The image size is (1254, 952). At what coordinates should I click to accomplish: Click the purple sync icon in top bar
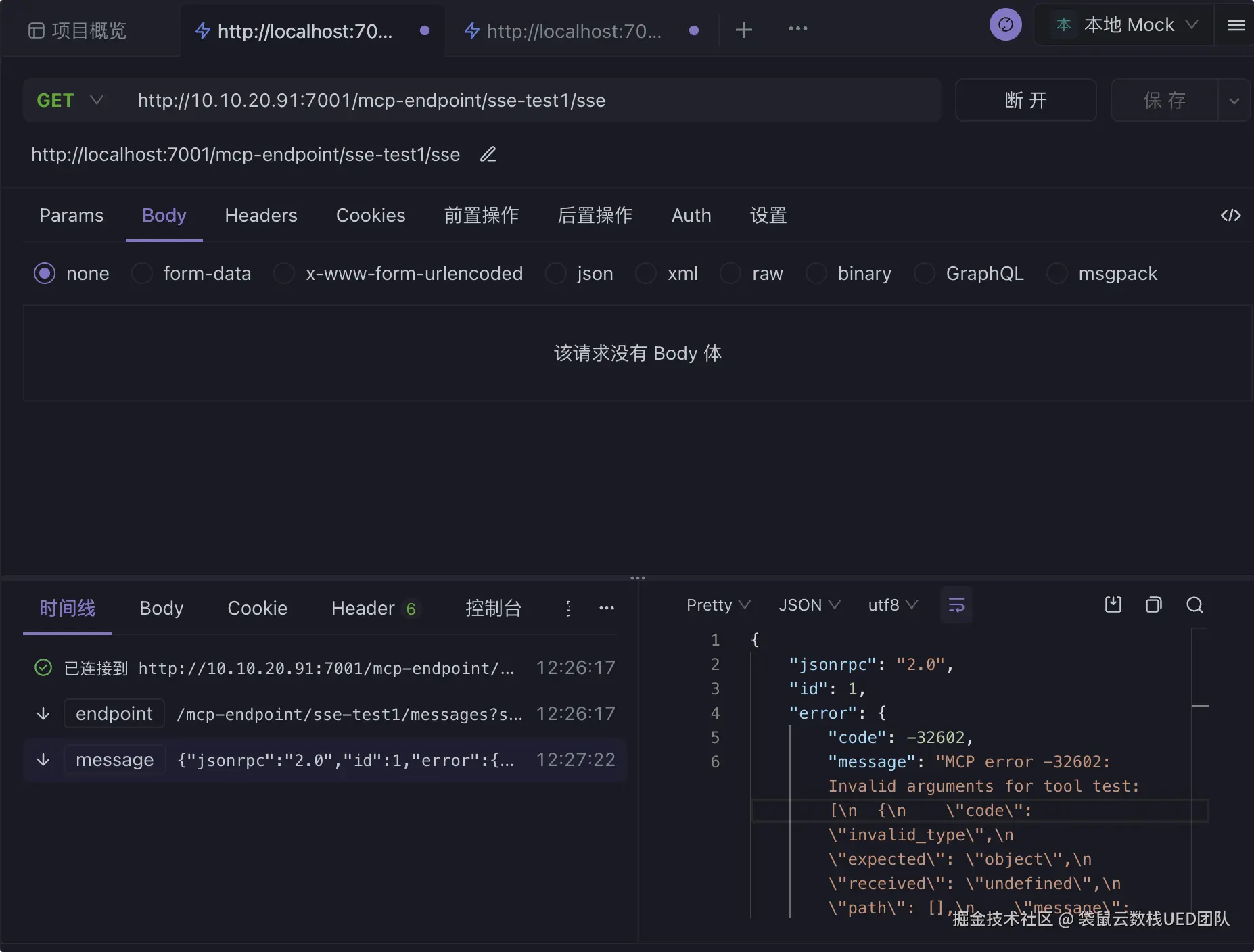[x=1005, y=25]
